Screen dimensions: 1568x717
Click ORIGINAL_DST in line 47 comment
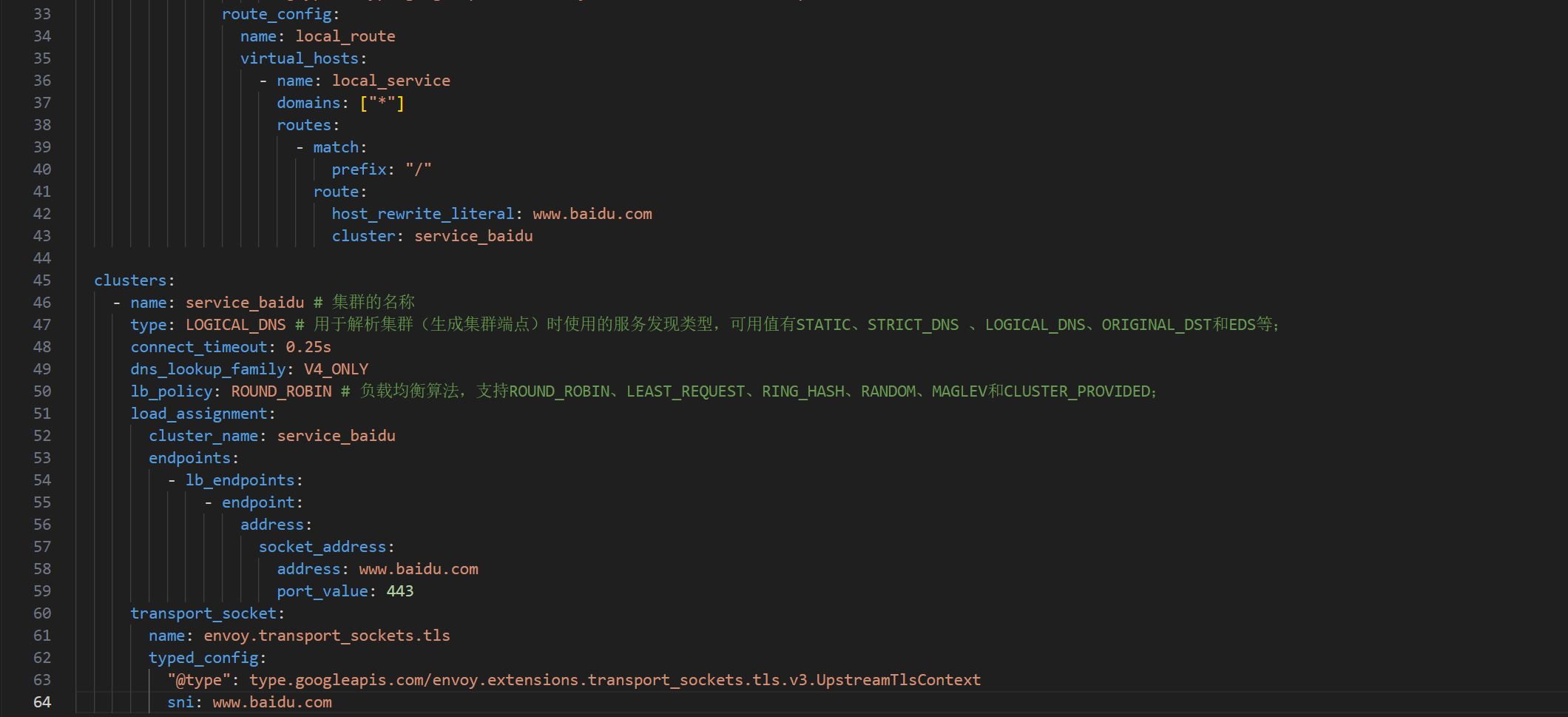(1157, 325)
